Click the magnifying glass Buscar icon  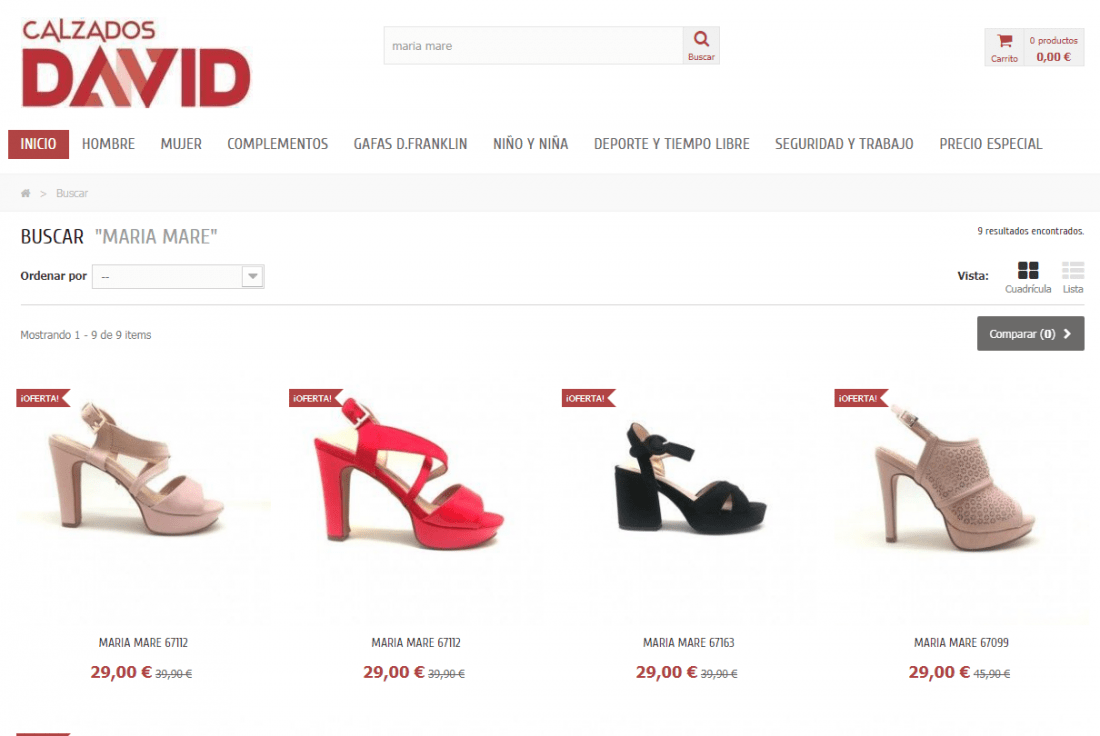tap(701, 39)
